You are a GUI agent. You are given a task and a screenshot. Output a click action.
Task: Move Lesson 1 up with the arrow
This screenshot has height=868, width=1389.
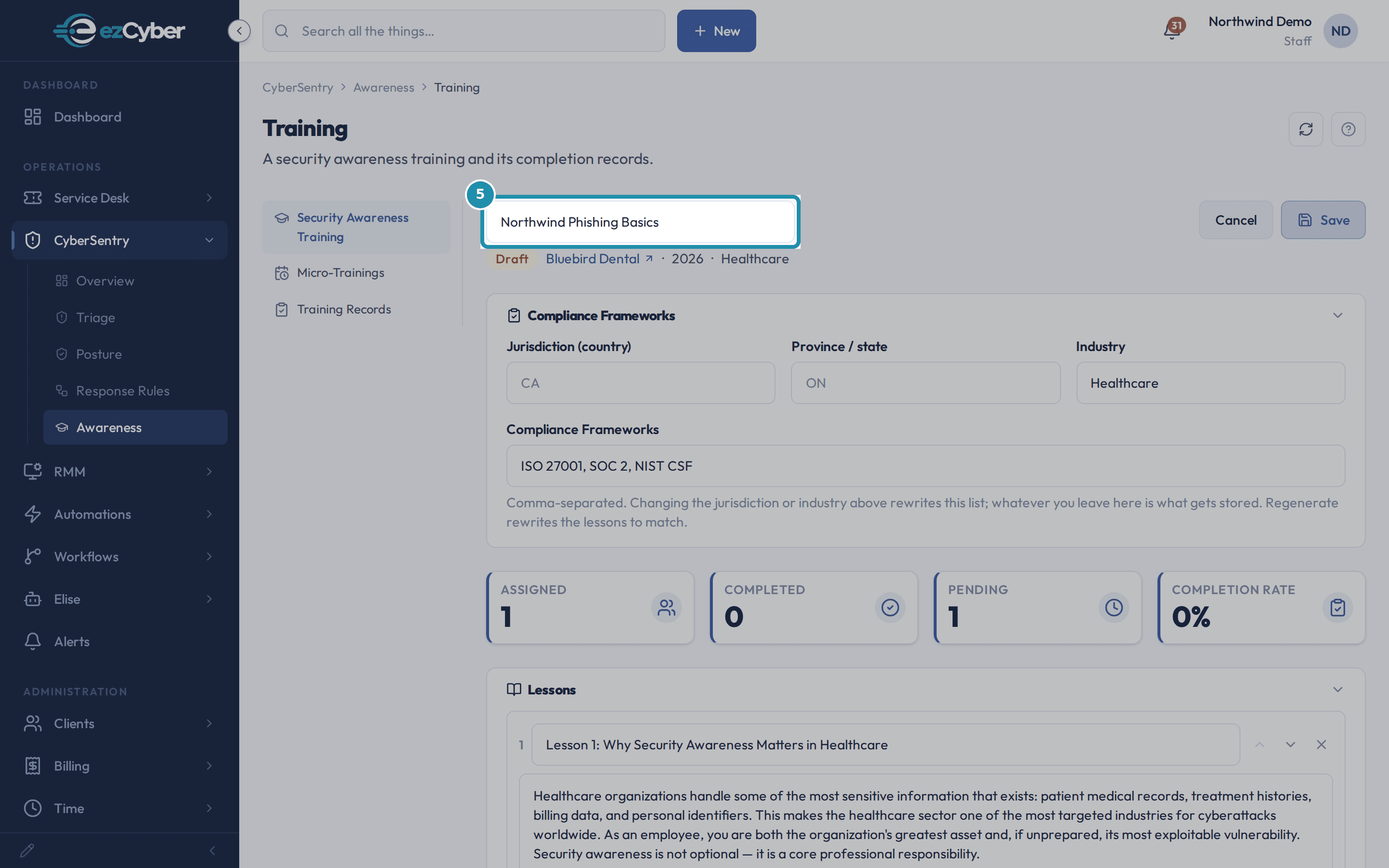click(x=1260, y=745)
